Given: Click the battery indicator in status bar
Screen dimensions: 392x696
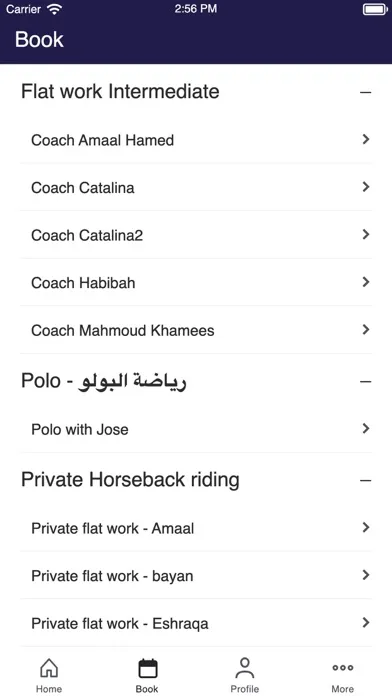Looking at the screenshot, I should click(375, 9).
